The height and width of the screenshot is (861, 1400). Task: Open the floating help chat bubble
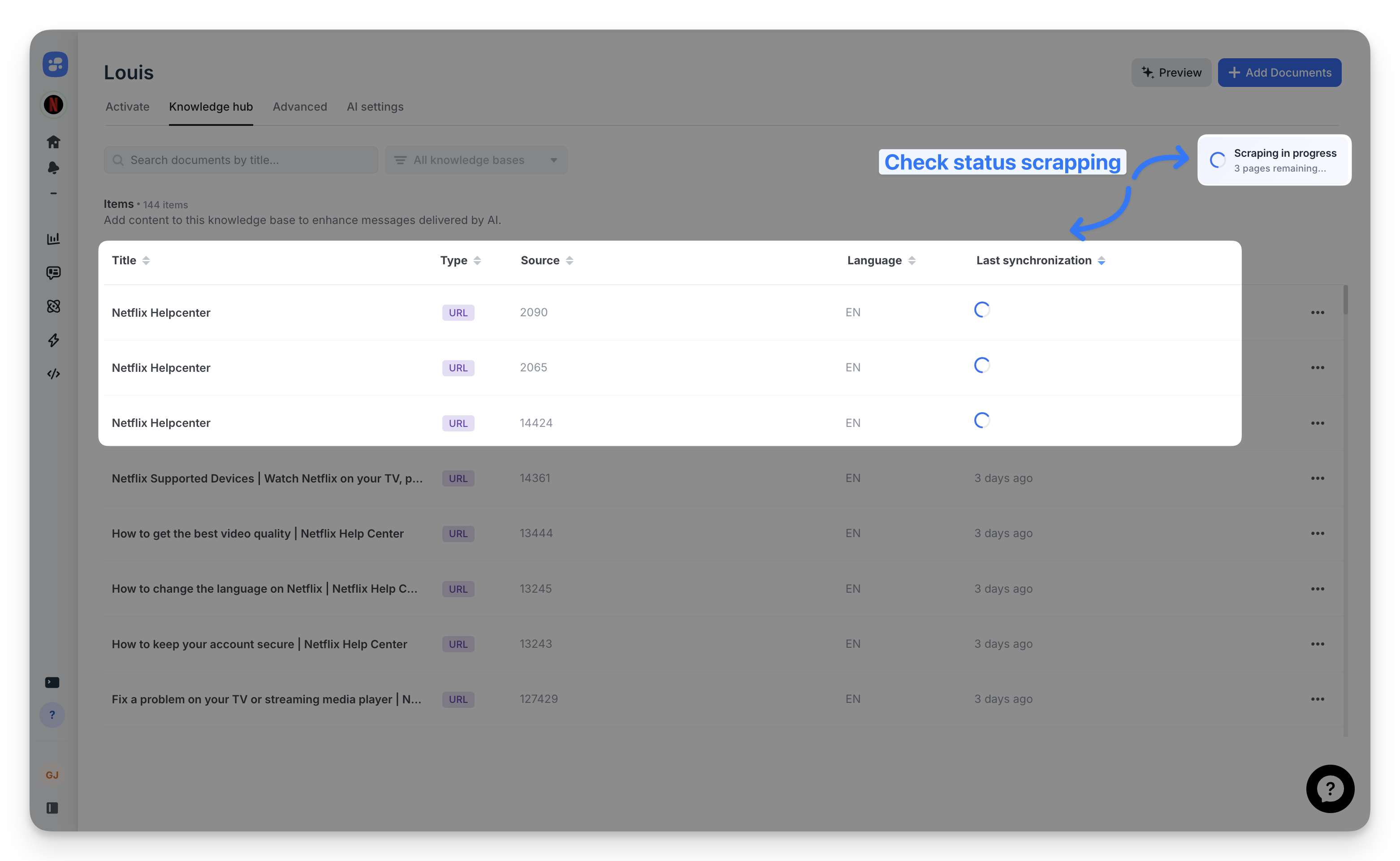[x=1330, y=789]
